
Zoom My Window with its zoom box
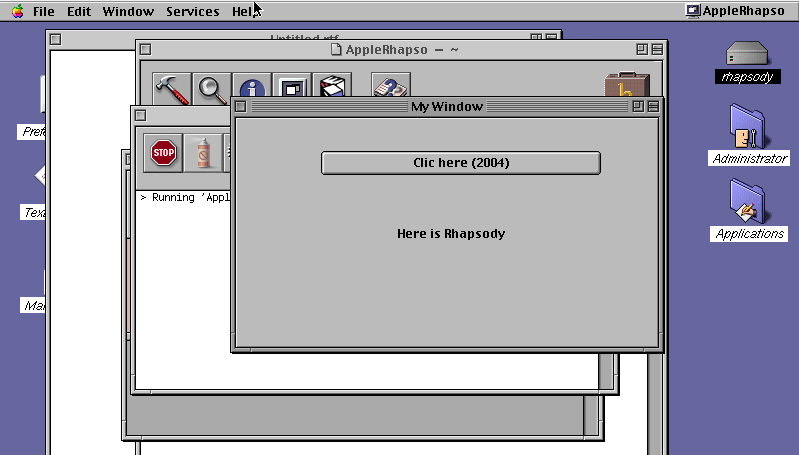coord(637,106)
